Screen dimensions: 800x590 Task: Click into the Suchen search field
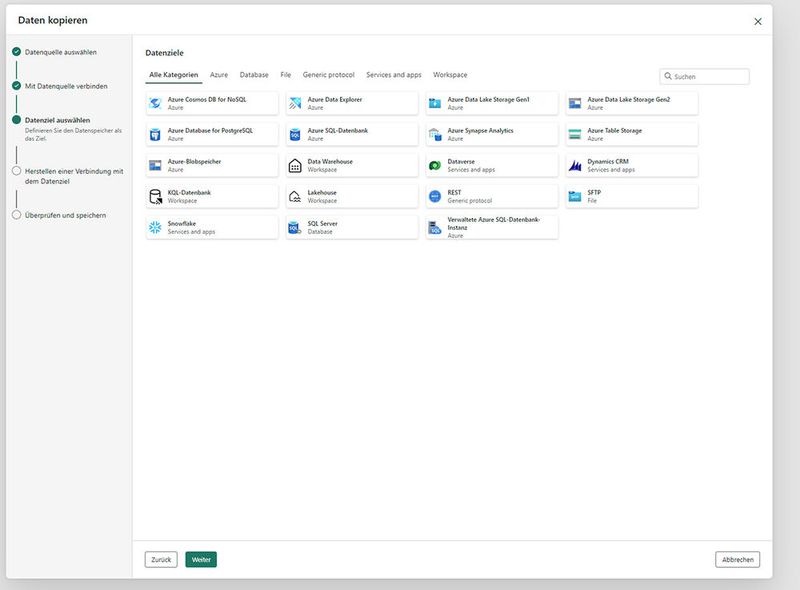709,76
